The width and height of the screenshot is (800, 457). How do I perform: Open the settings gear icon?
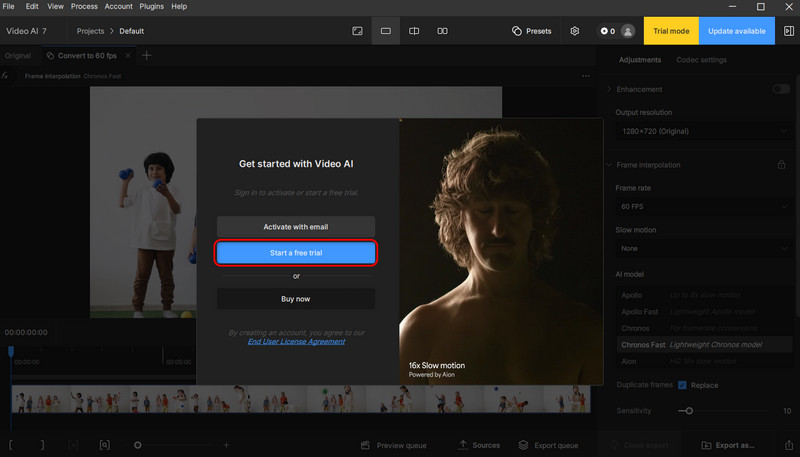[575, 31]
